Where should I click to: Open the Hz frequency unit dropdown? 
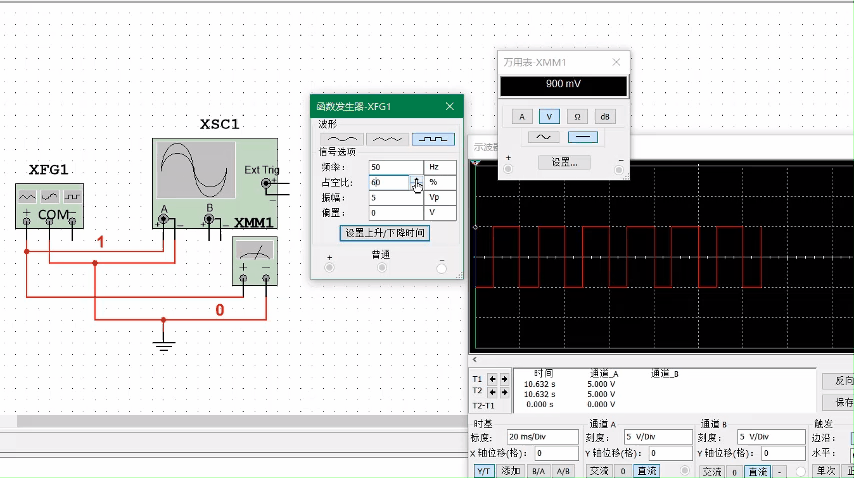[440, 167]
